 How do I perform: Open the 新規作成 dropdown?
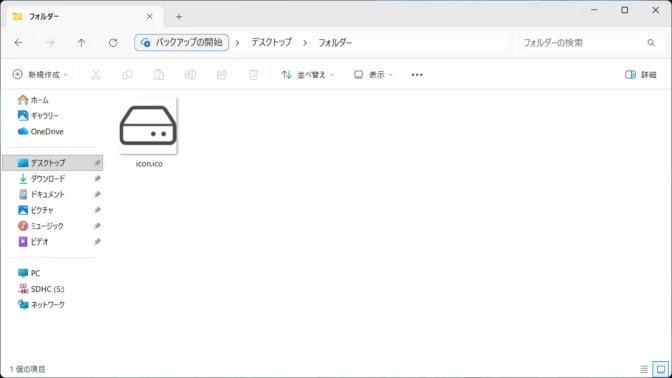tap(40, 75)
